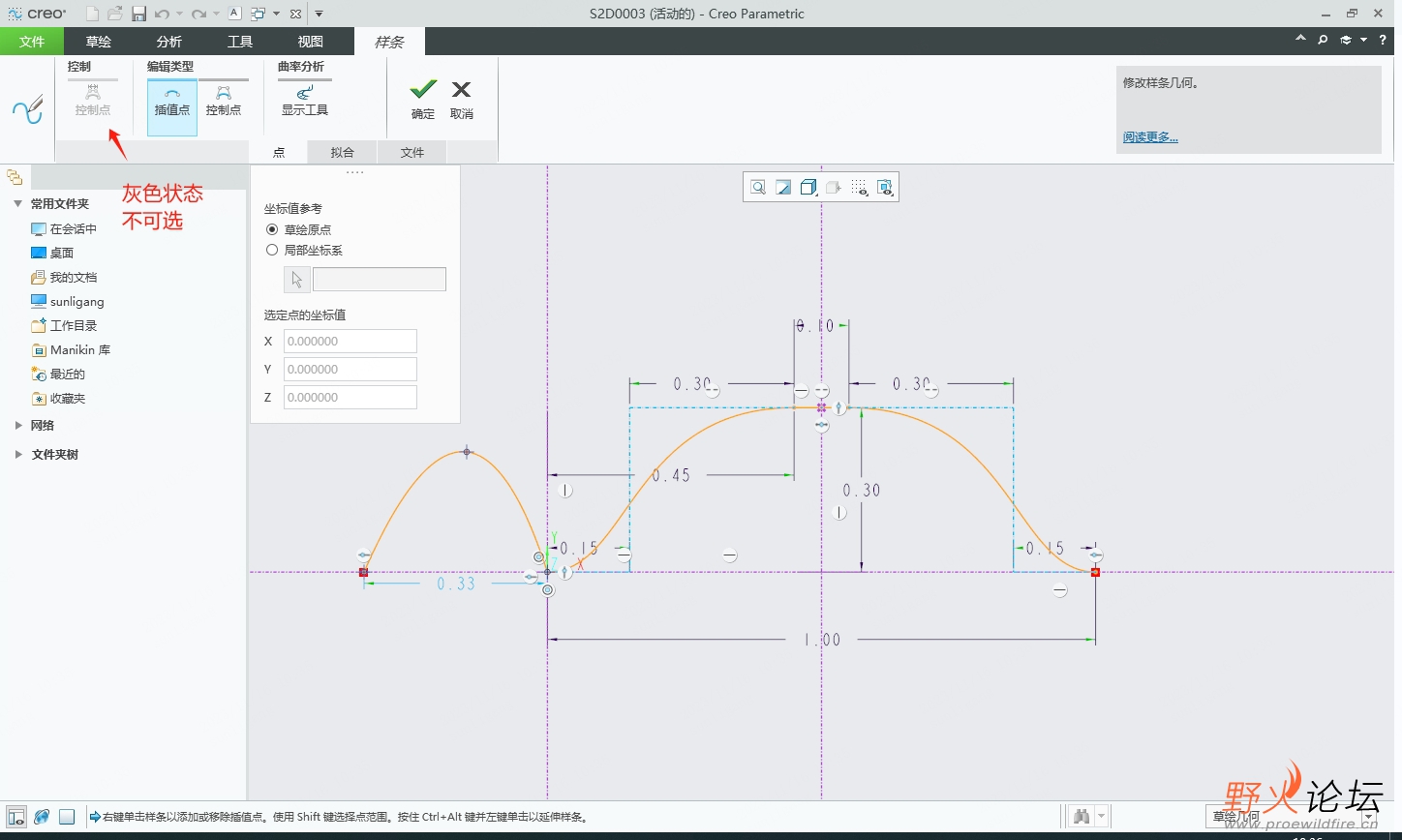1402x840 pixels.
Task: Expand the 网络 section
Action: (x=18, y=425)
